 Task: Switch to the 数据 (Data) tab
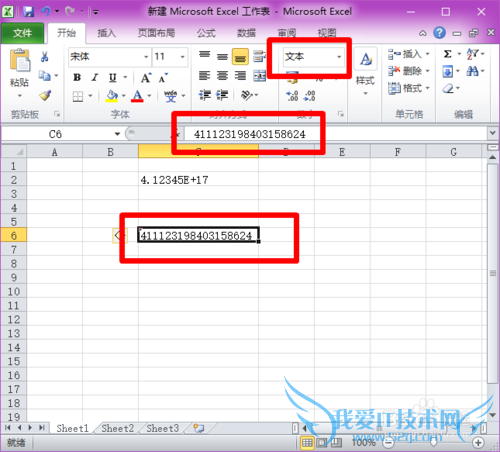tap(246, 33)
